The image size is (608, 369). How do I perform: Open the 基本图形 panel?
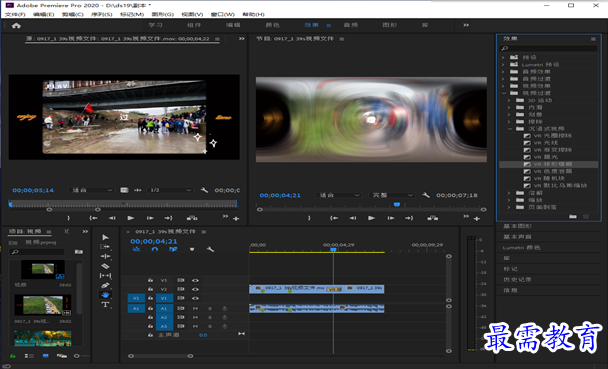[517, 226]
